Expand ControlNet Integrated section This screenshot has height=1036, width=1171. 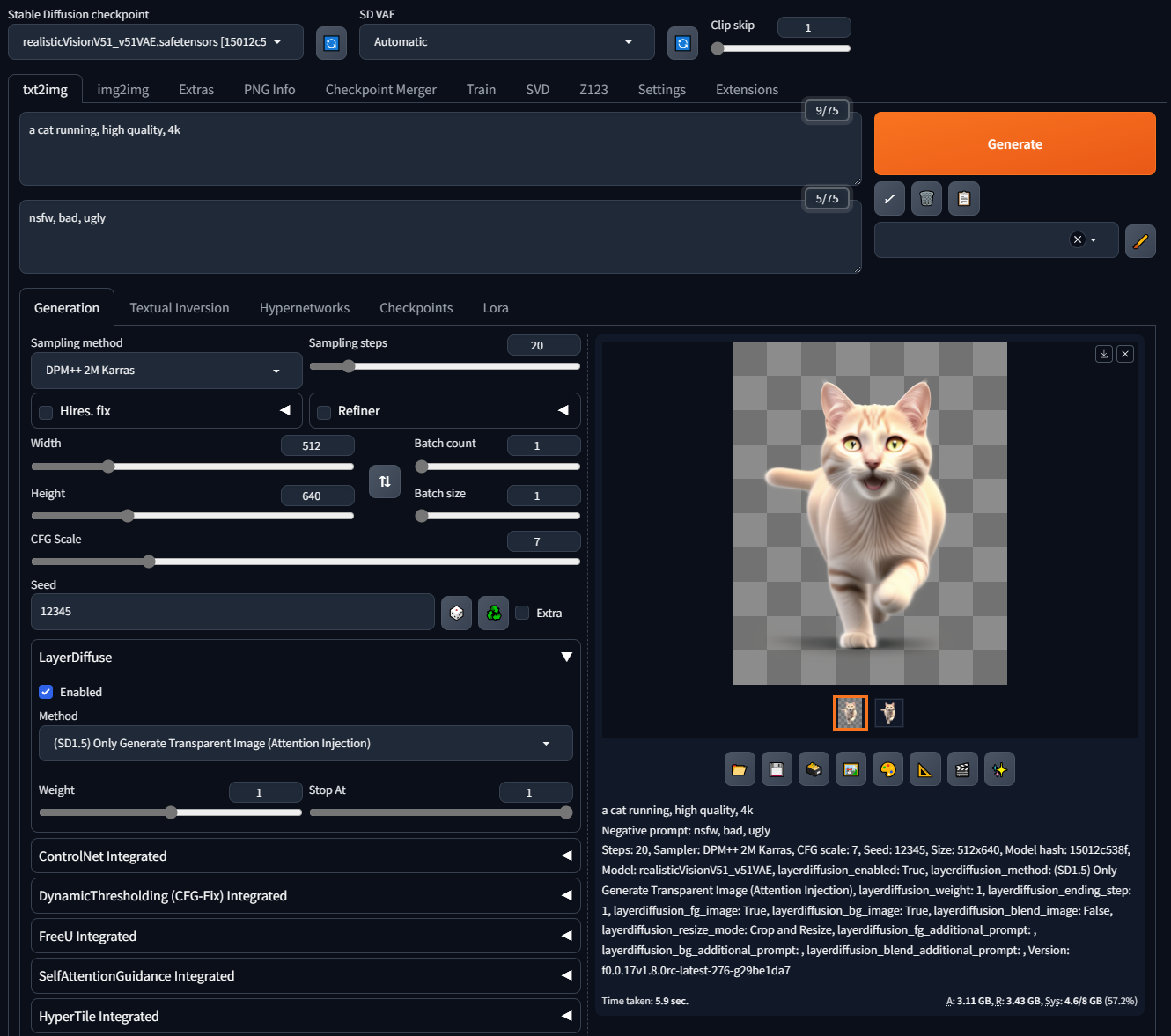pyautogui.click(x=306, y=856)
